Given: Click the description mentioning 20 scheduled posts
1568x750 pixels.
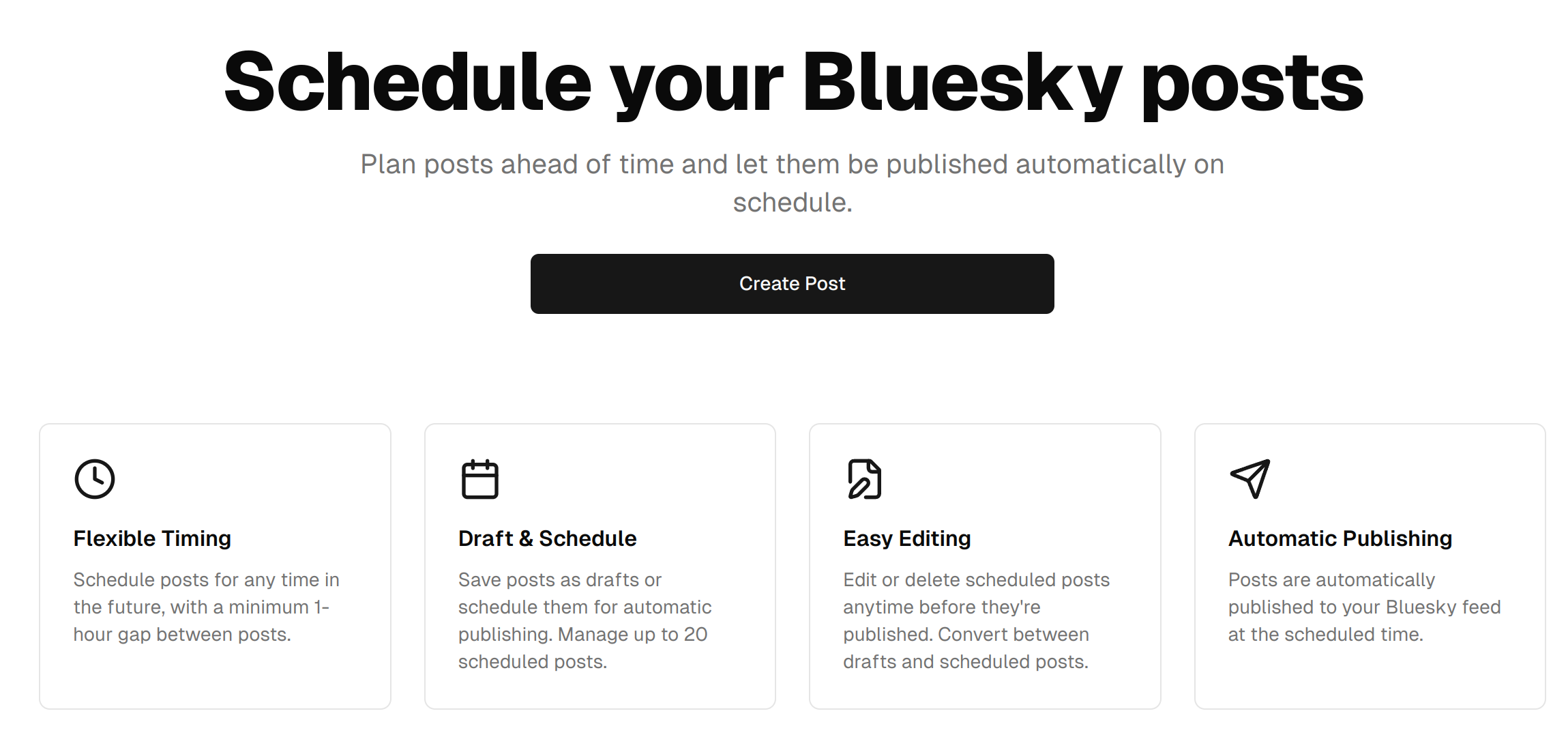Looking at the screenshot, I should [x=585, y=620].
